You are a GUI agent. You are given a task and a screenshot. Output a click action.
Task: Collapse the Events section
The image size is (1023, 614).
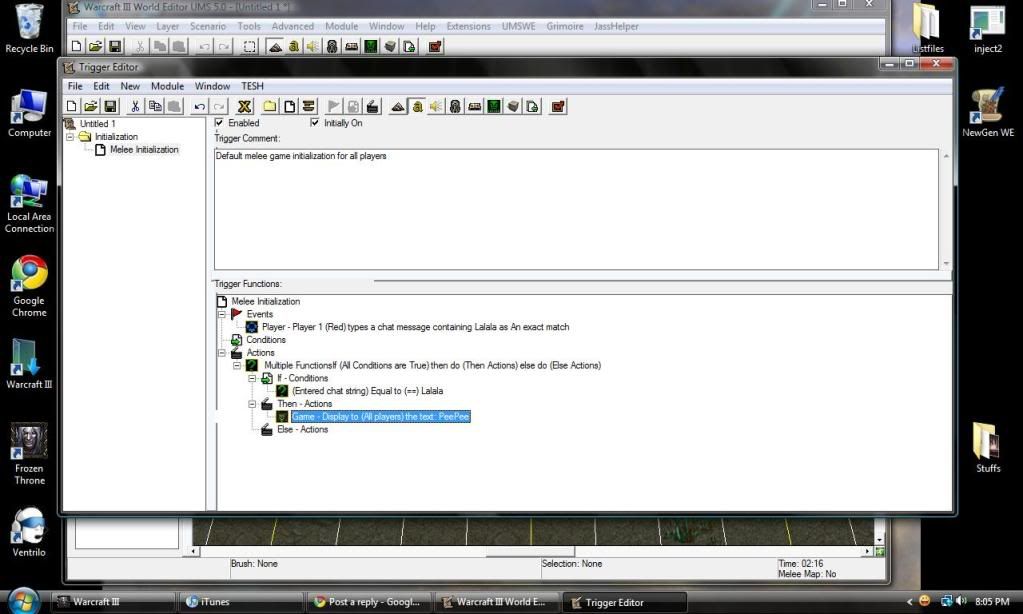click(222, 315)
